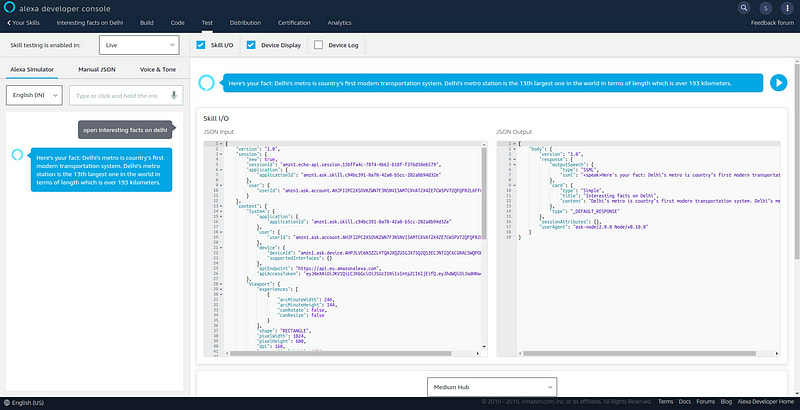Viewport: 800px width, 410px height.
Task: Open the Distribution tab
Action: pos(245,23)
